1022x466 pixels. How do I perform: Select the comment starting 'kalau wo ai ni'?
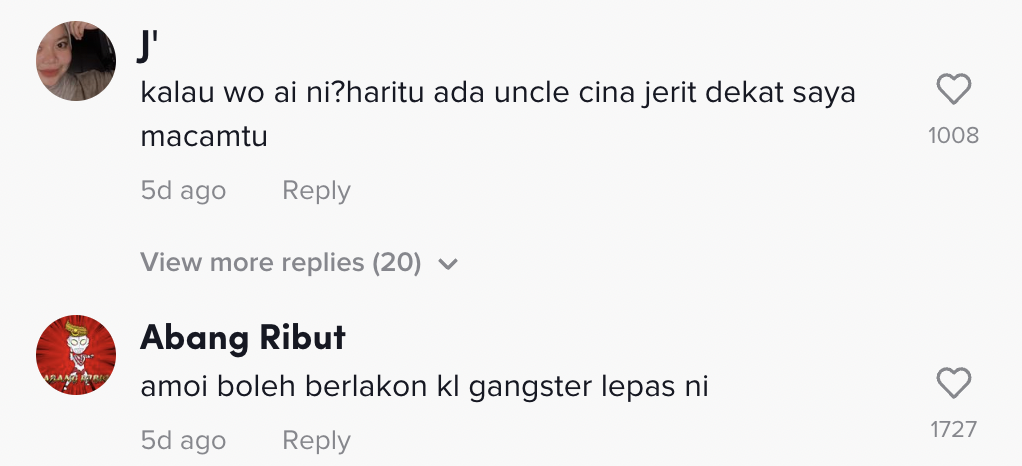[x=498, y=94]
